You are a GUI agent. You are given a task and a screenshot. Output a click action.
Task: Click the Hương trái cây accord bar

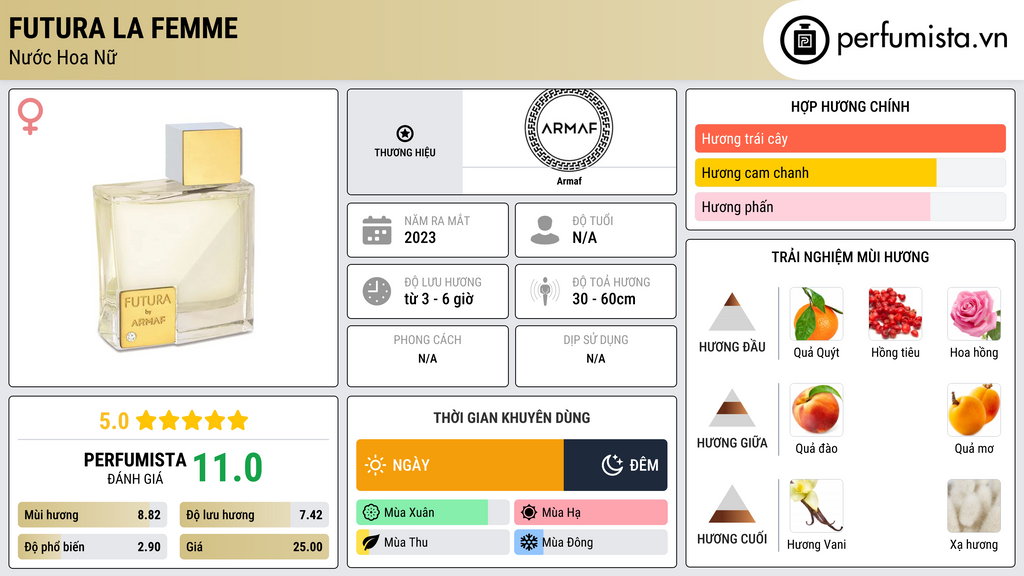tap(849, 139)
